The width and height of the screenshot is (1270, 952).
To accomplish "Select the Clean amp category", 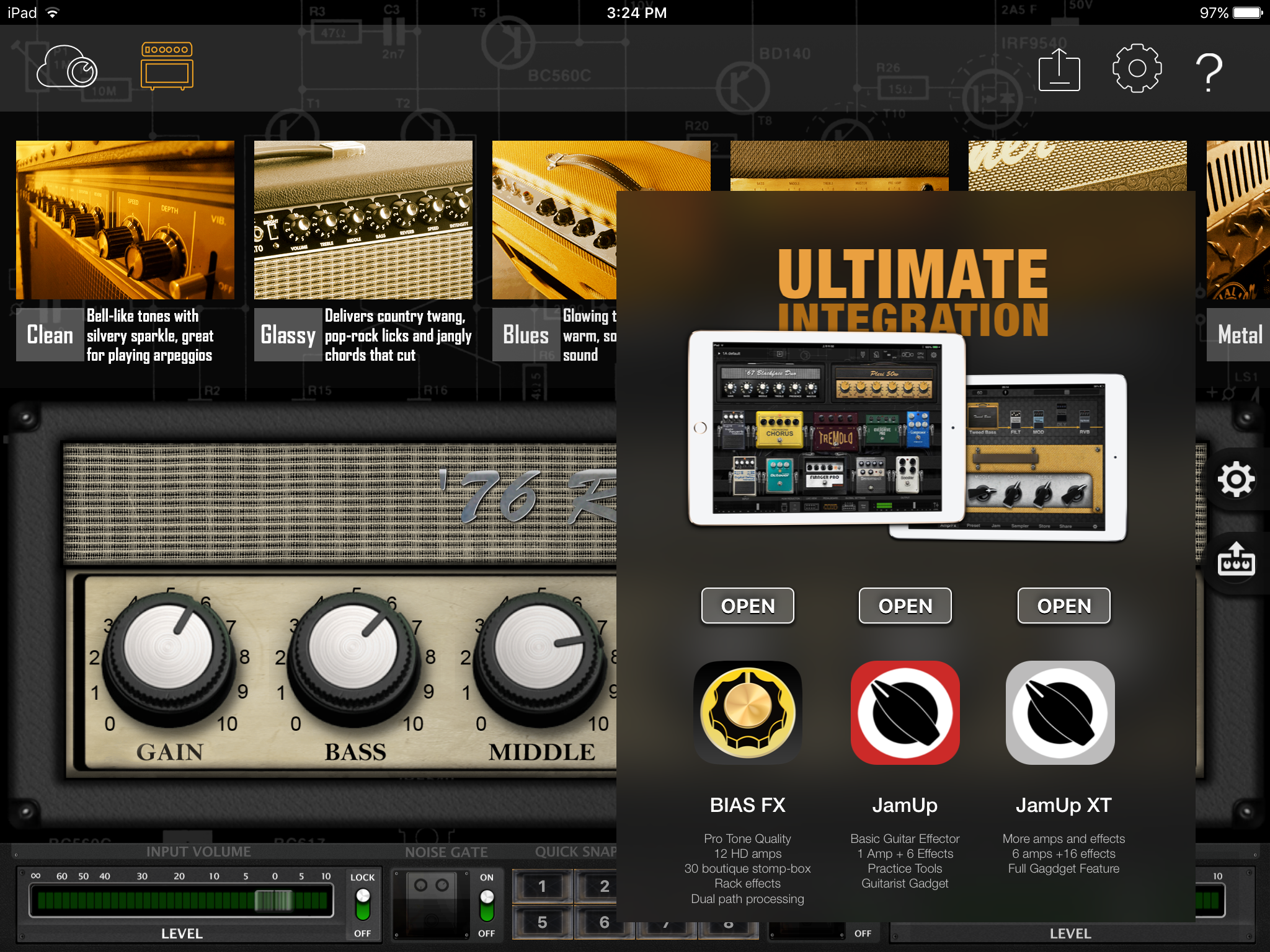I will pyautogui.click(x=50, y=335).
